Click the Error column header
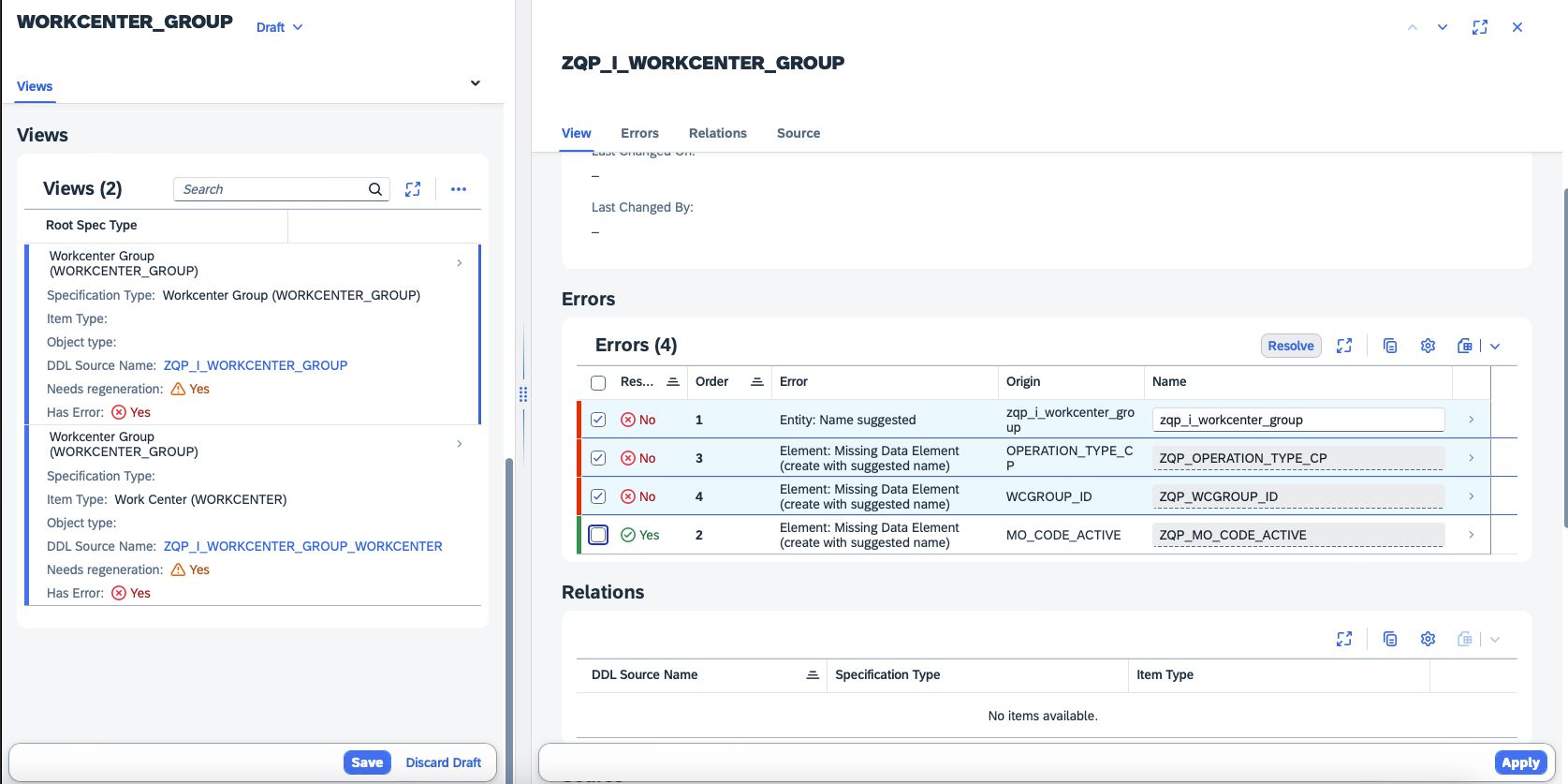 [885, 381]
